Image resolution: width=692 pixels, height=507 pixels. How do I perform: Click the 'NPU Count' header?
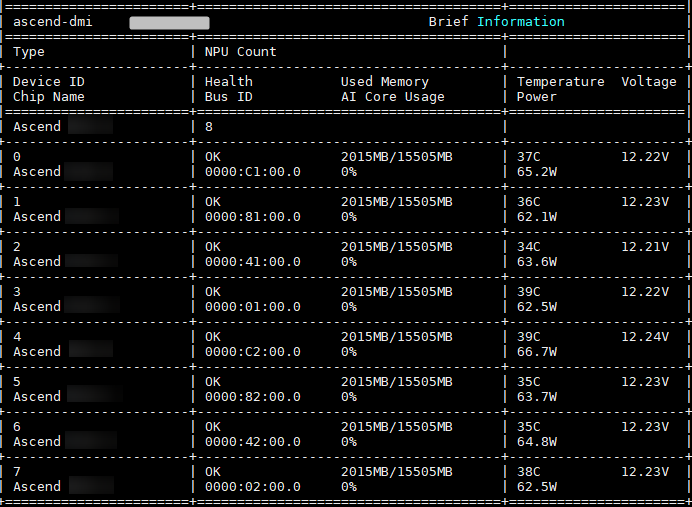(x=241, y=52)
